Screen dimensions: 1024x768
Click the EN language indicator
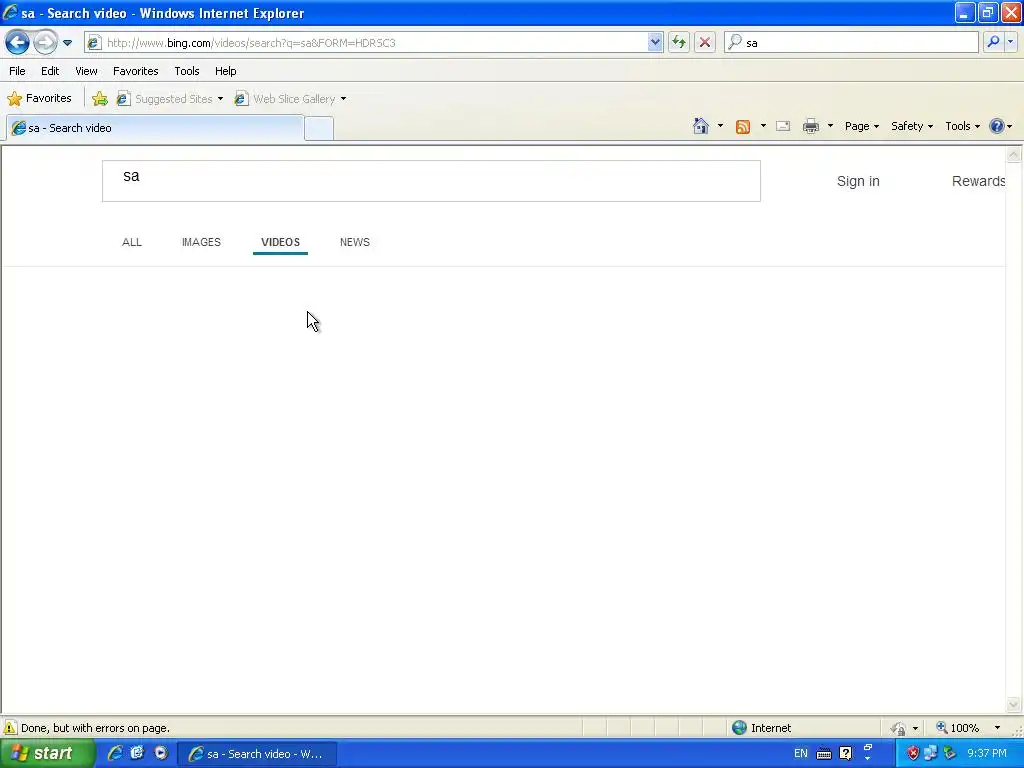801,754
